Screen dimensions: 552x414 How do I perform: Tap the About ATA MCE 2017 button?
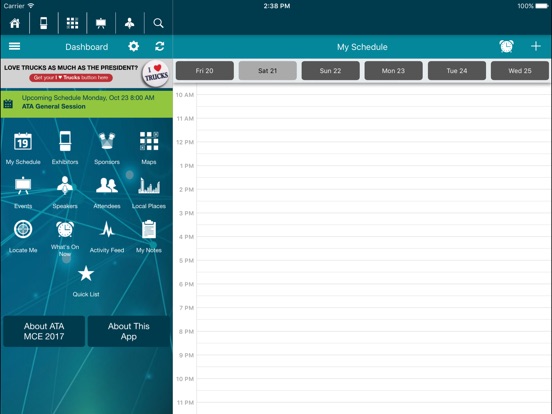(x=44, y=331)
